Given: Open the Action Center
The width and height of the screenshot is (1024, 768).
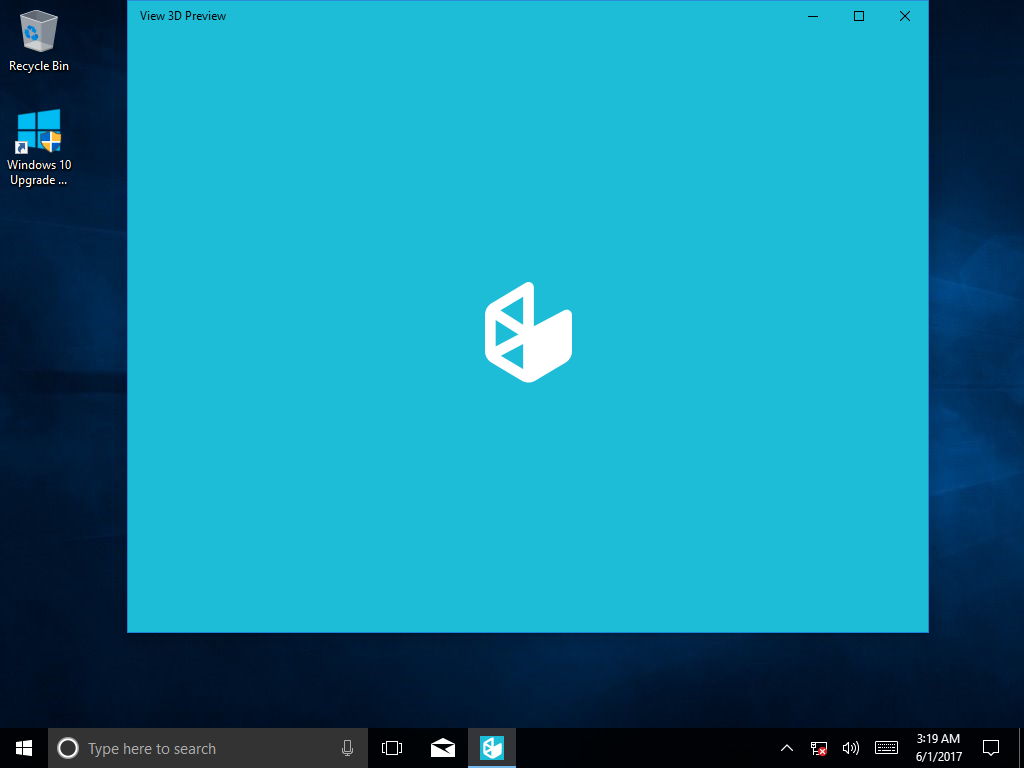Looking at the screenshot, I should [x=990, y=747].
